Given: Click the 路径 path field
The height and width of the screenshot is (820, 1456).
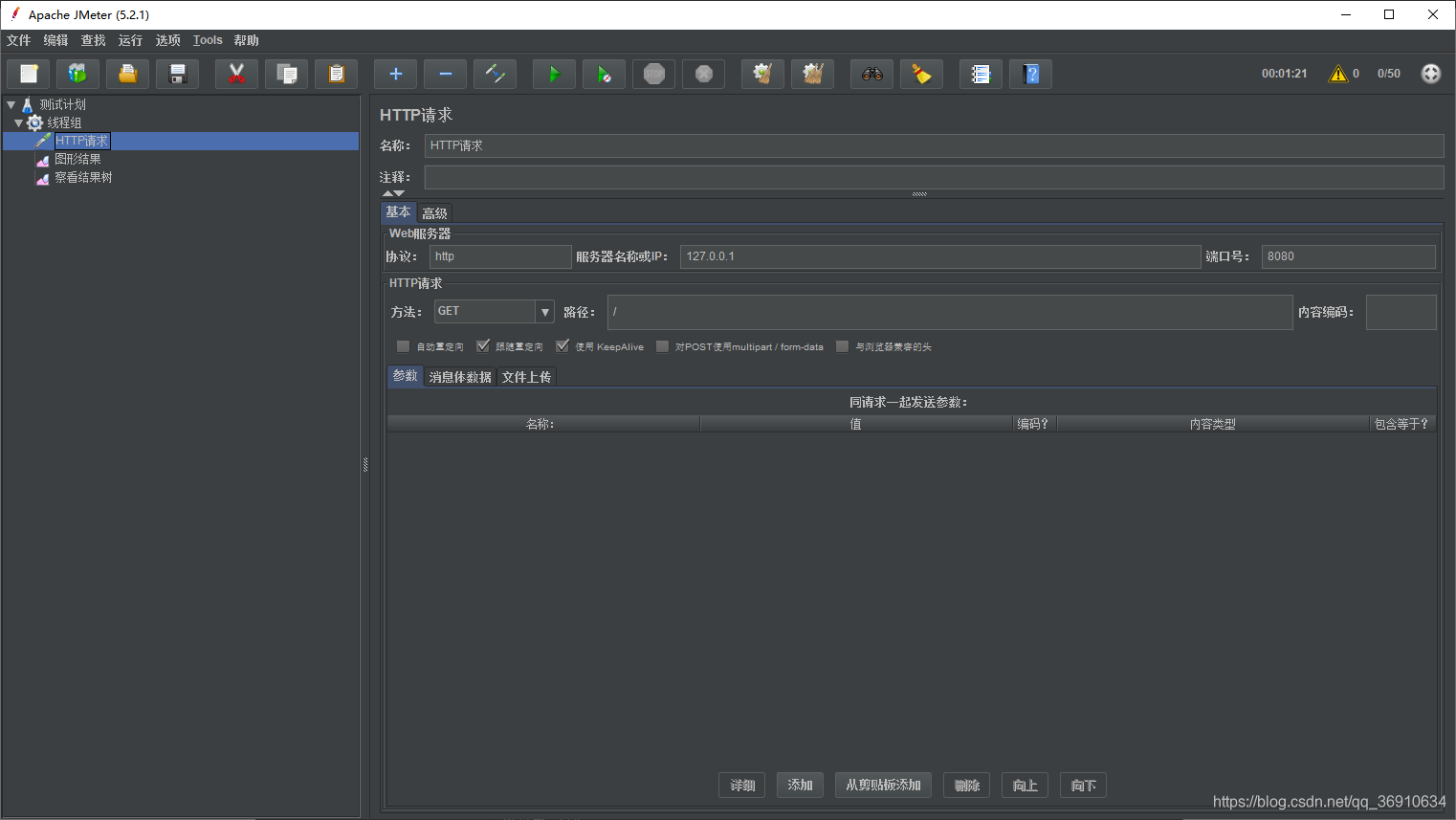Looking at the screenshot, I should (950, 312).
